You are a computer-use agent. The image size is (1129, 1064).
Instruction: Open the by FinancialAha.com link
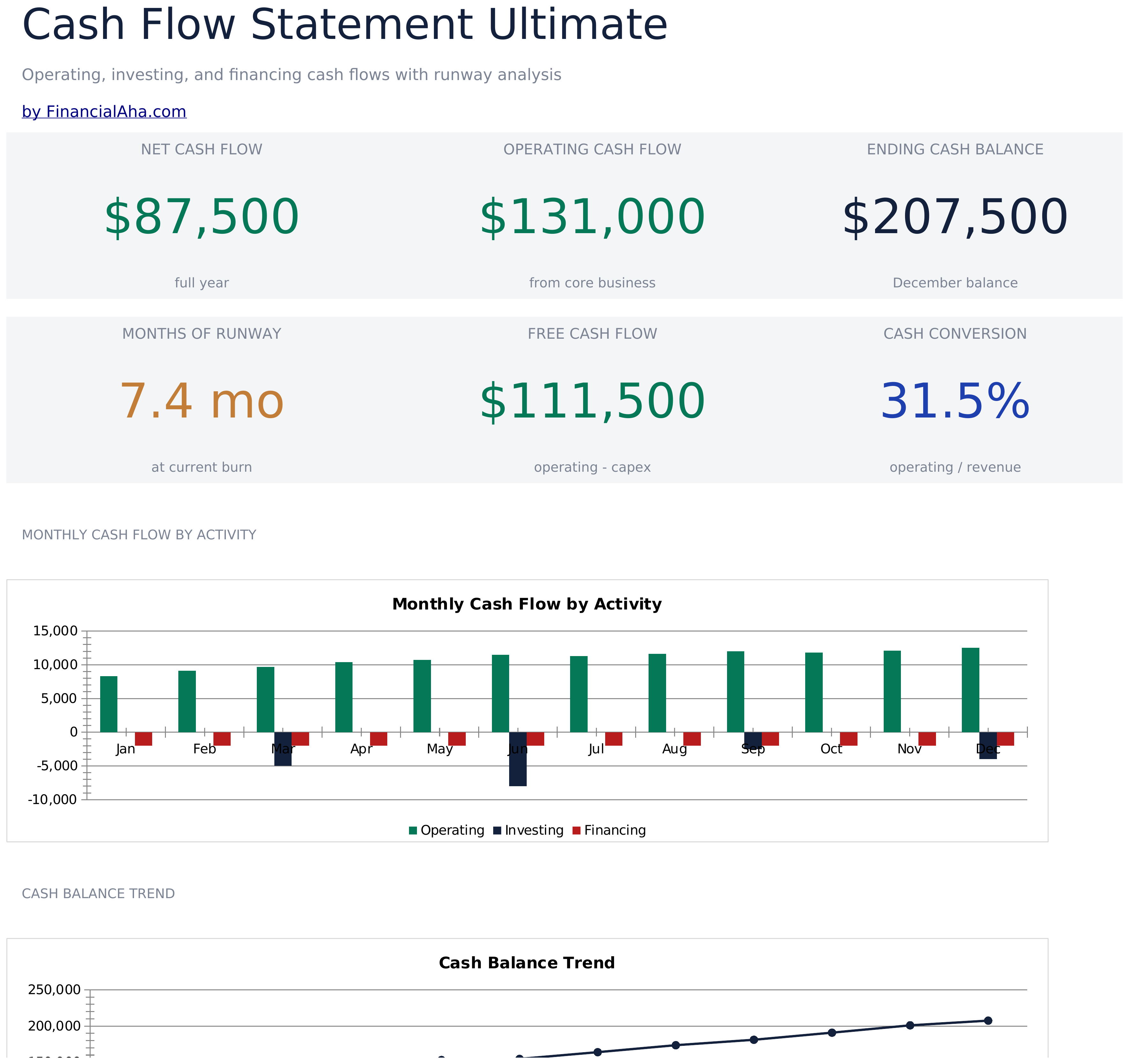(104, 112)
